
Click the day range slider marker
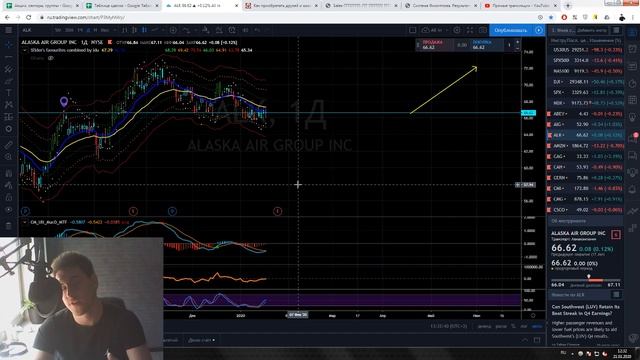coord(589,277)
